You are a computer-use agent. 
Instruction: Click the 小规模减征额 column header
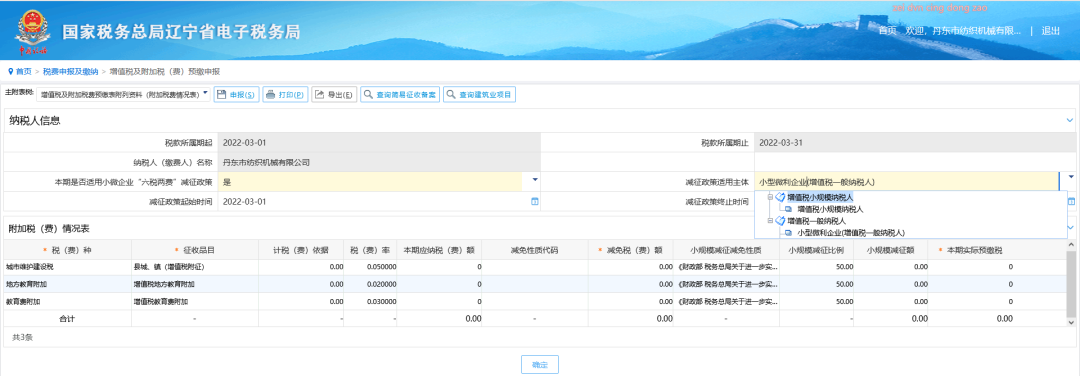pyautogui.click(x=891, y=250)
